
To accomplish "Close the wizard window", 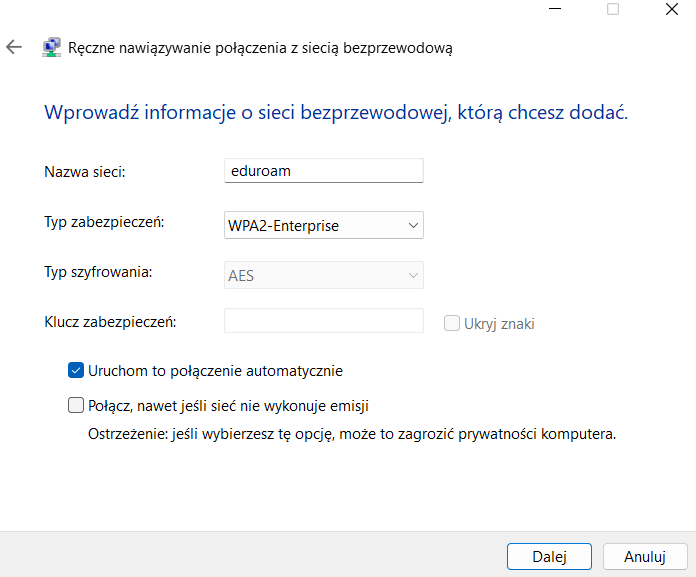I will coord(672,9).
